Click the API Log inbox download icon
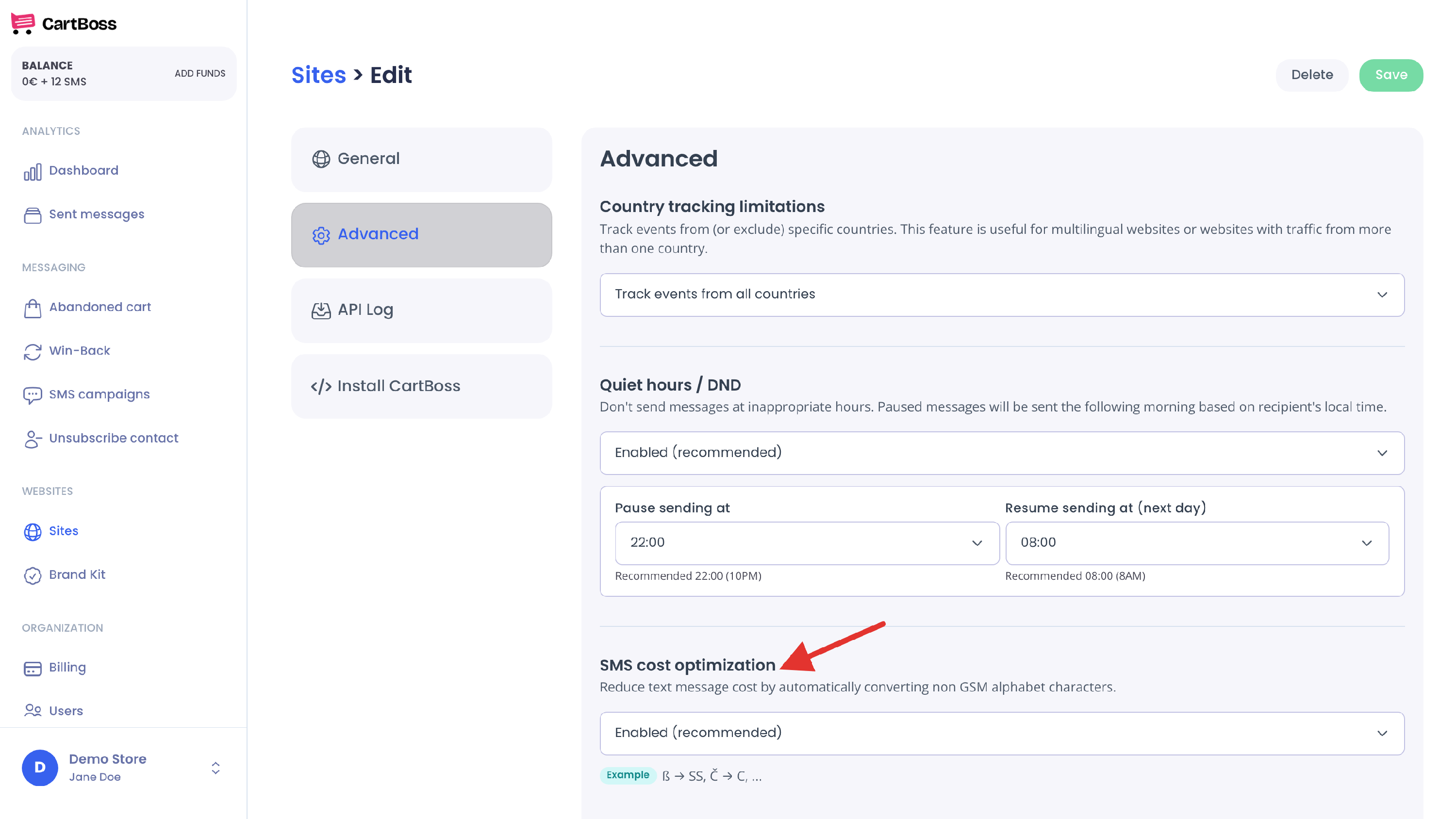 click(321, 311)
